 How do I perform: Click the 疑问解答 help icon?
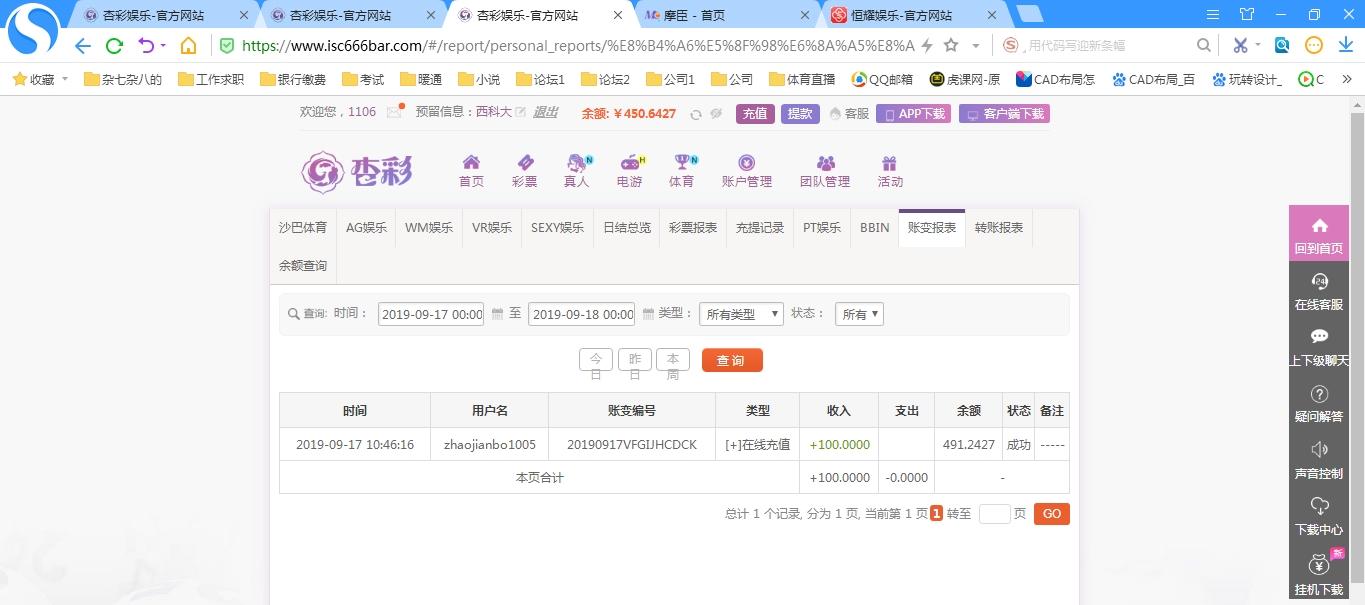(1318, 404)
